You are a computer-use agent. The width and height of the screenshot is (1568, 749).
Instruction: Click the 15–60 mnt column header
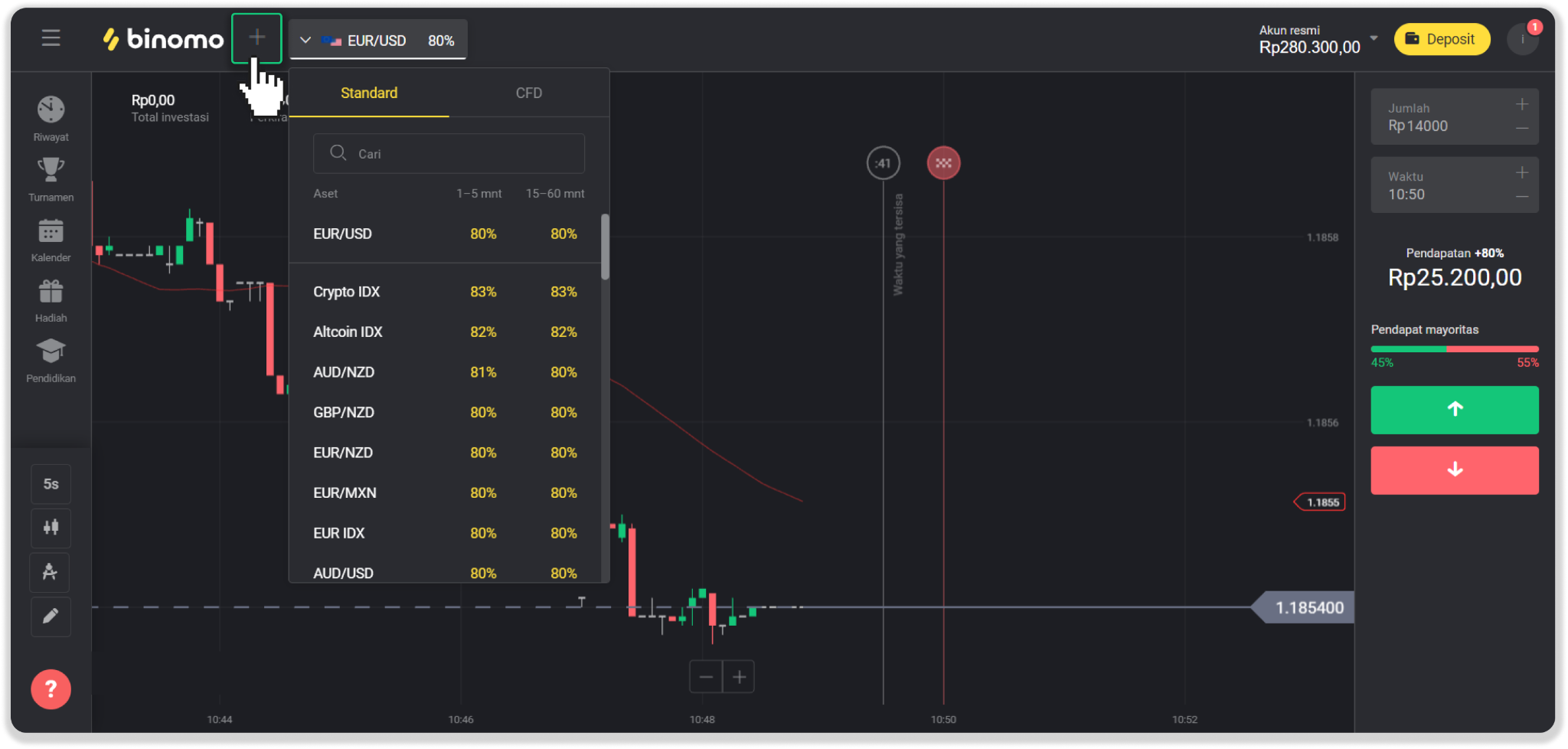[x=555, y=194]
